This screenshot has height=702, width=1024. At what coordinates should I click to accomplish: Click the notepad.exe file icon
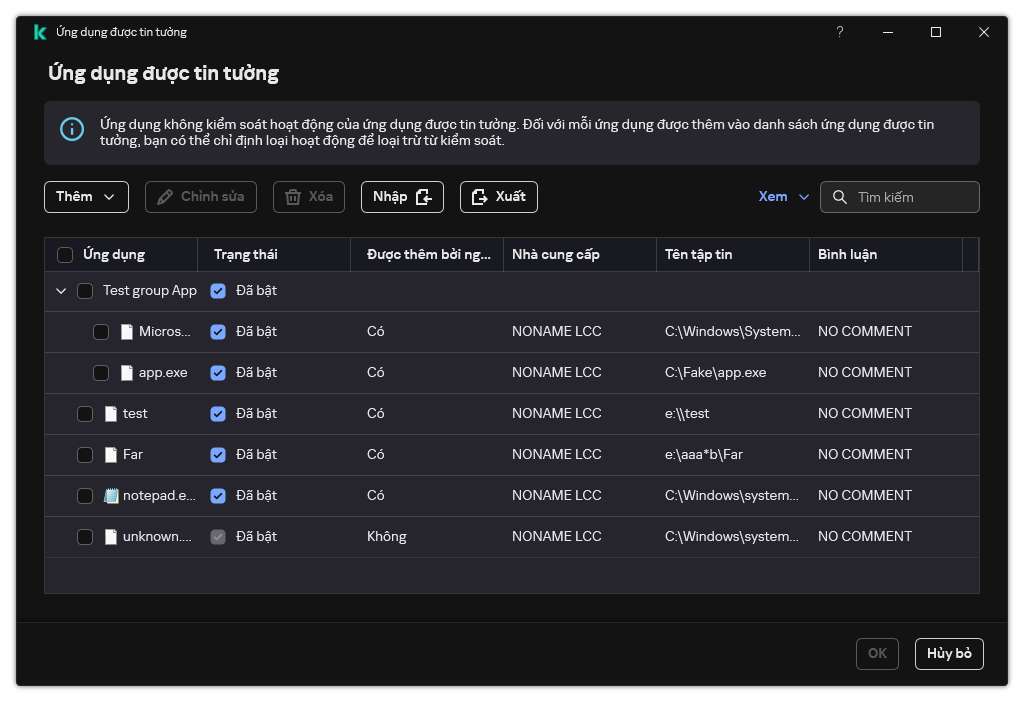tap(111, 495)
